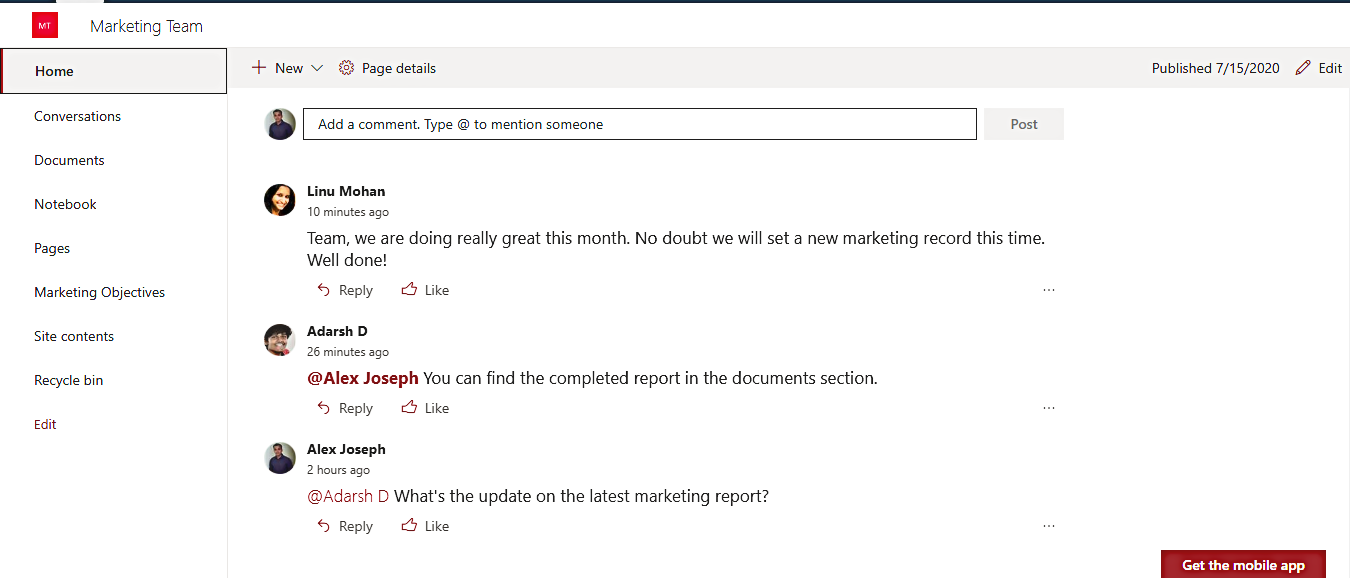Viewport: 1350px width, 578px height.
Task: Like Linu Mohan's comment
Action: 425,289
